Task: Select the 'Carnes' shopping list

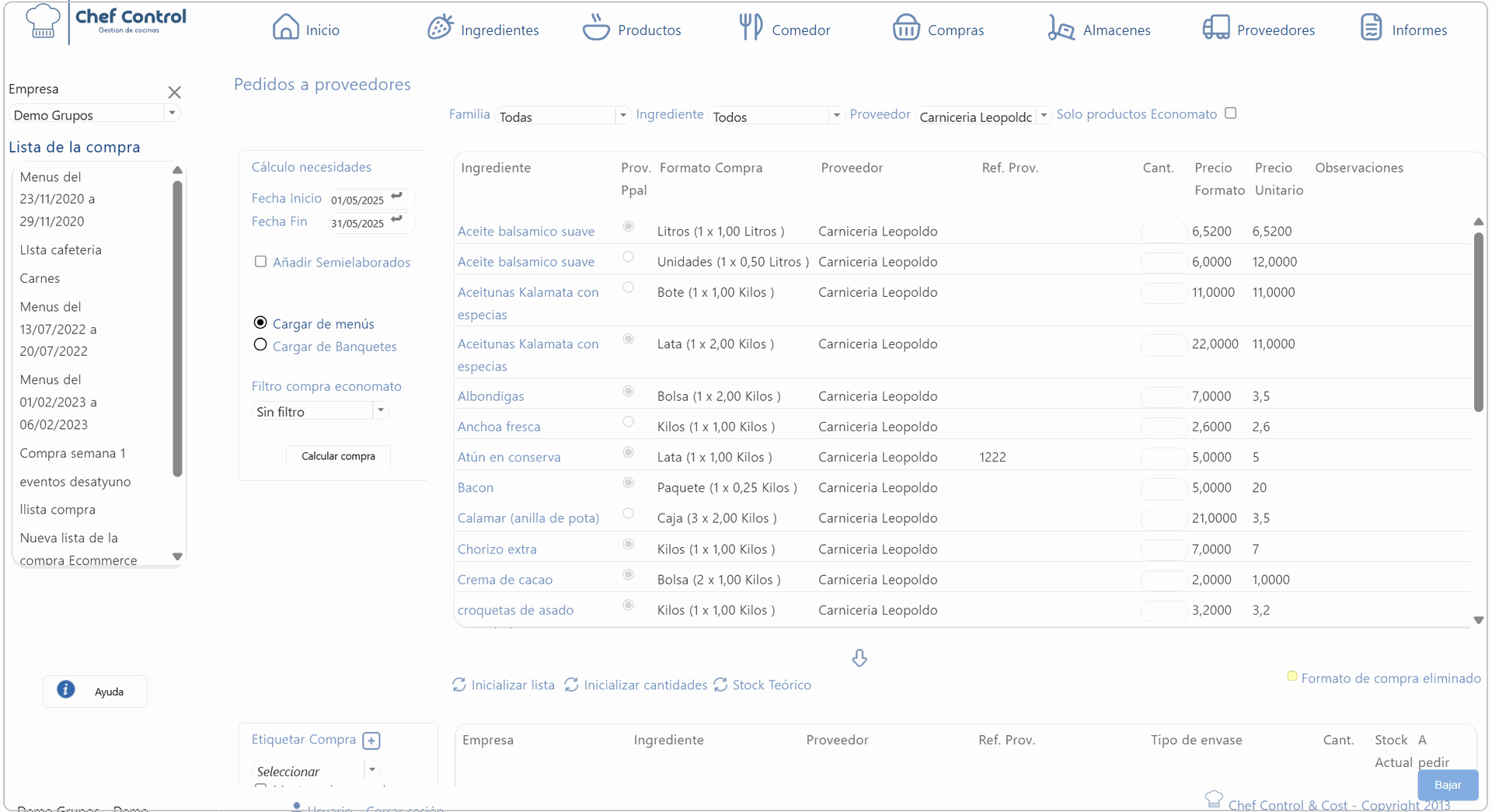Action: point(40,278)
